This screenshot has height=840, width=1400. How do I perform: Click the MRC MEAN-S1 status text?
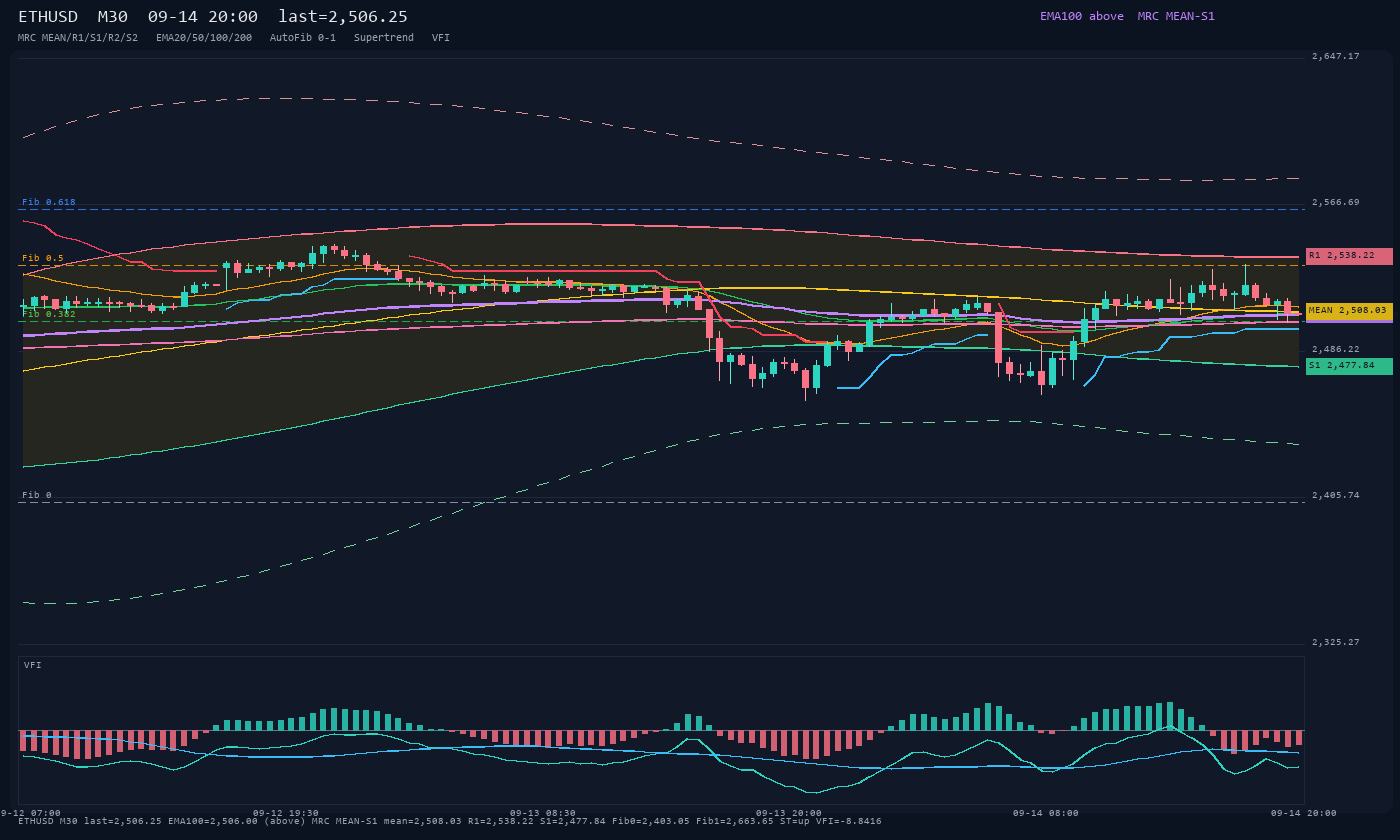[x=1176, y=16]
